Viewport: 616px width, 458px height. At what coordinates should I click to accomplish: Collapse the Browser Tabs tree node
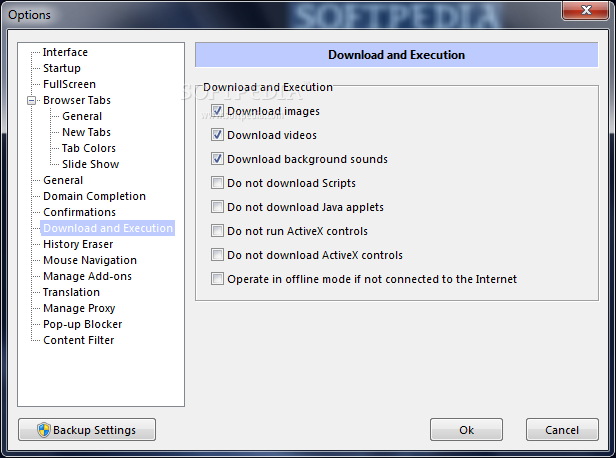click(x=31, y=101)
